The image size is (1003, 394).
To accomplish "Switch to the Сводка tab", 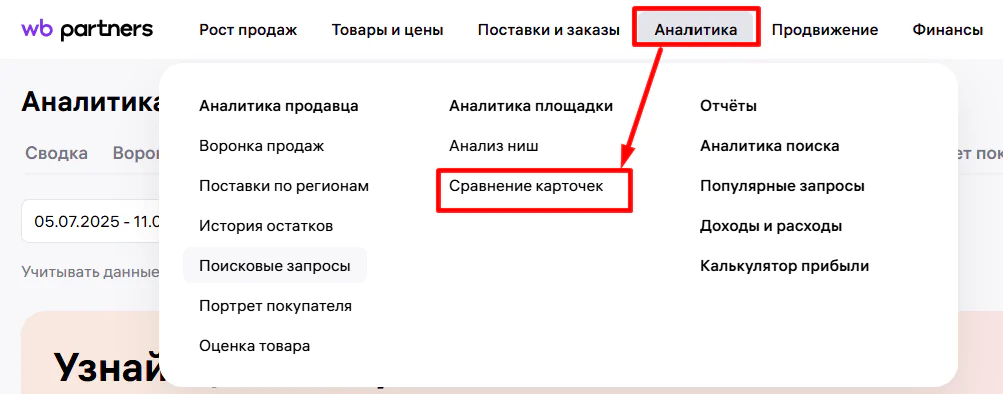I will (x=56, y=154).
